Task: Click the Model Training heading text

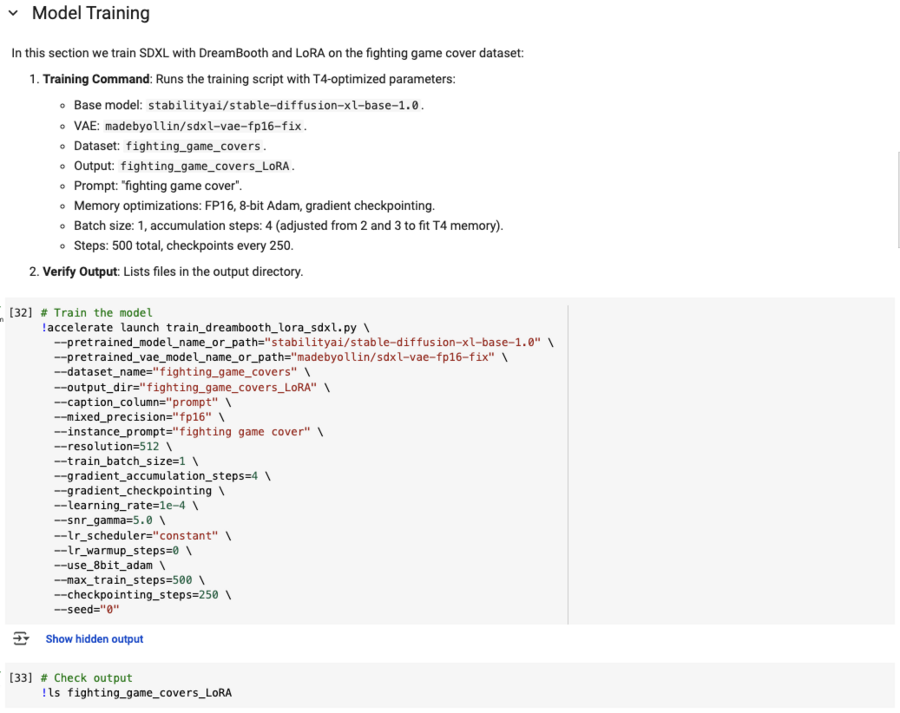Action: pos(91,14)
